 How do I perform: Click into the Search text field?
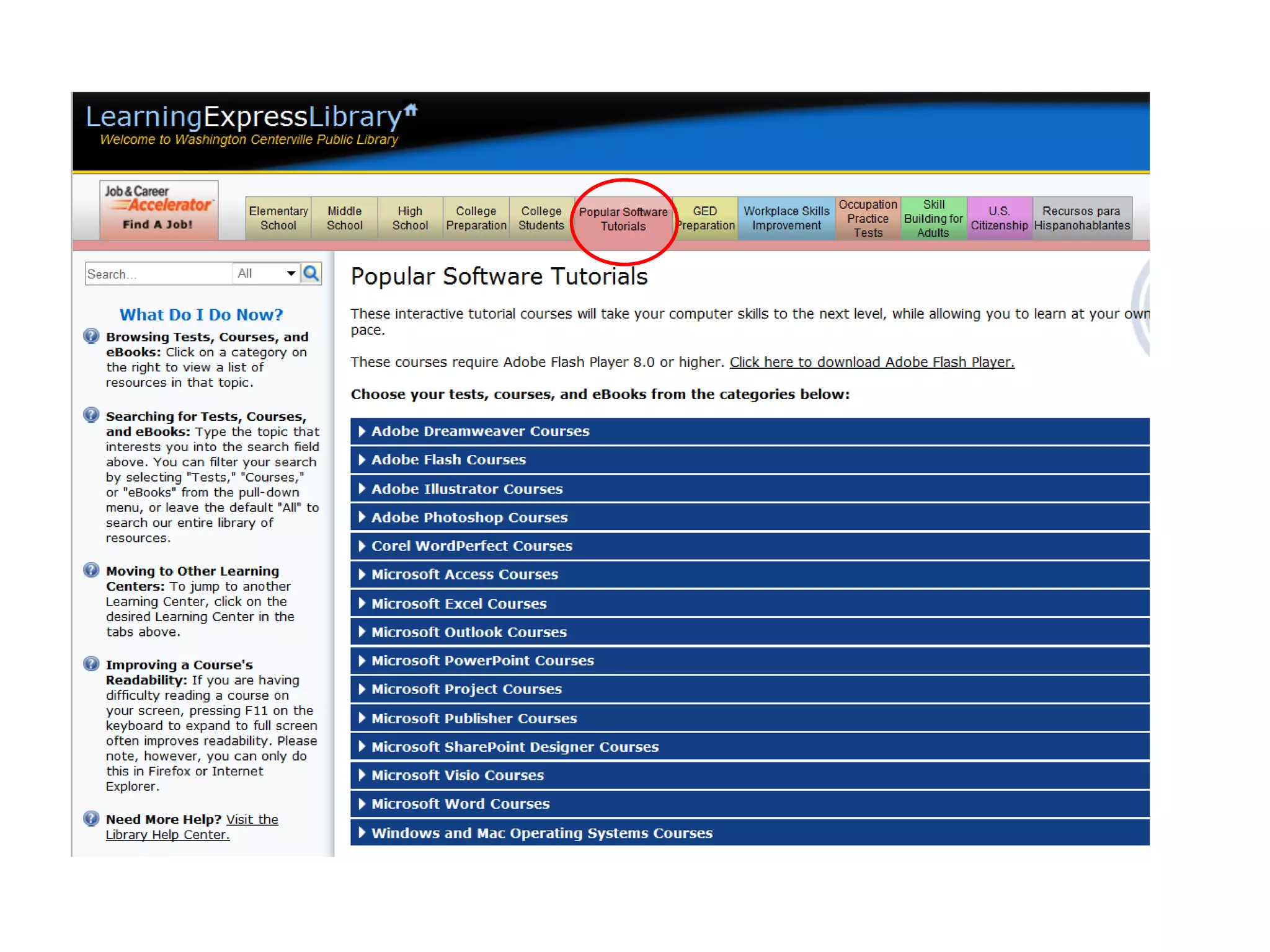[x=158, y=274]
